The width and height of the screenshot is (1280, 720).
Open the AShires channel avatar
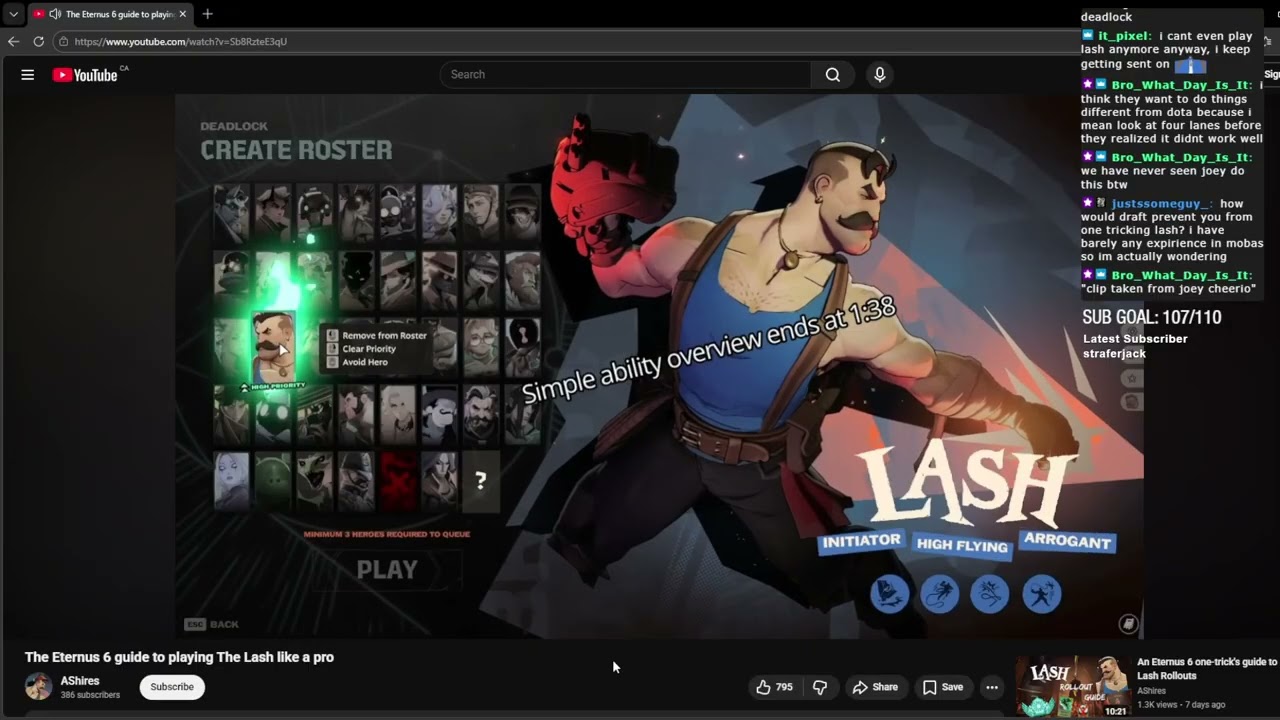click(x=38, y=687)
